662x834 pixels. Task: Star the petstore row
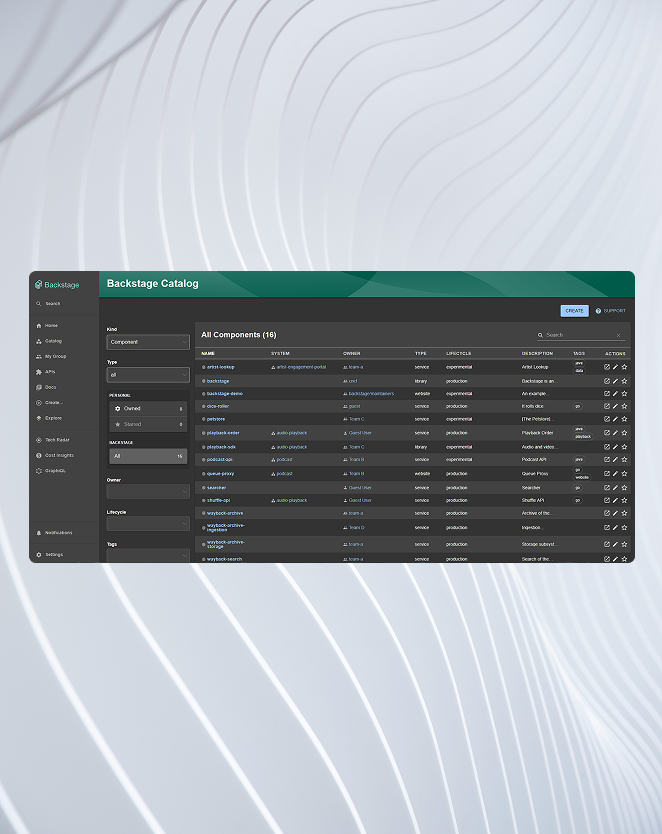[x=624, y=419]
